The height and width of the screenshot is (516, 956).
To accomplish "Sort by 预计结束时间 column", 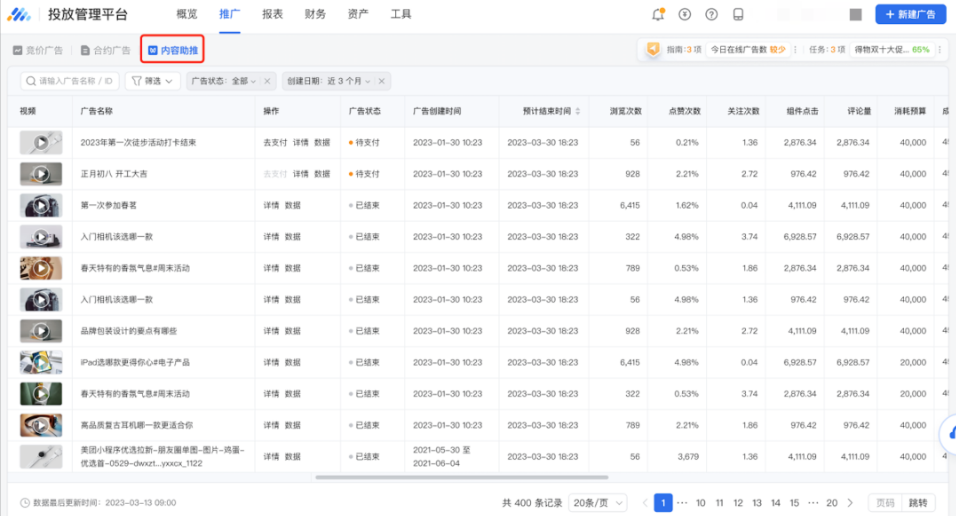I will pyautogui.click(x=577, y=111).
